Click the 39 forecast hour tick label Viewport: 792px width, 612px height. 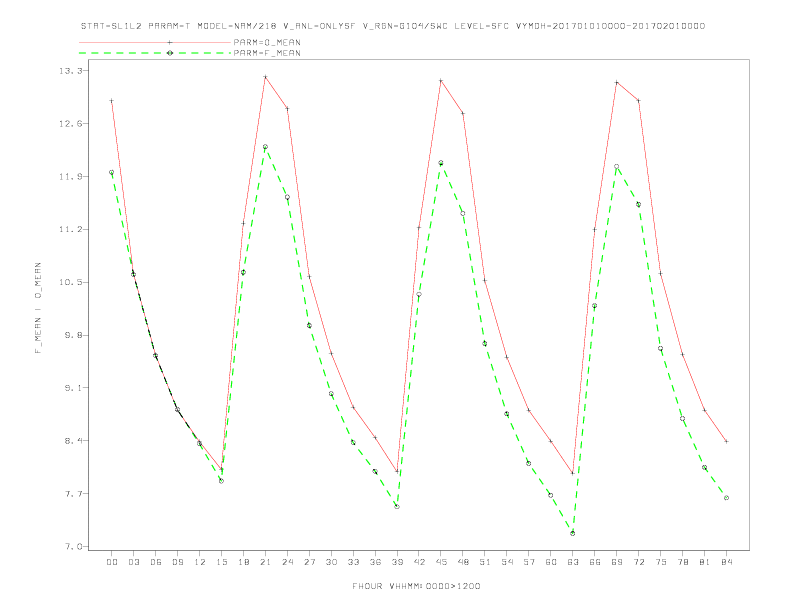(397, 562)
